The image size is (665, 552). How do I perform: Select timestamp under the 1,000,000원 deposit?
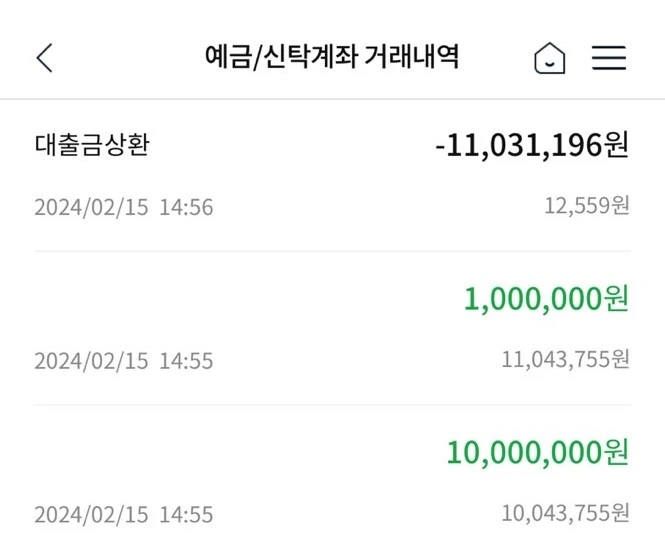click(x=123, y=361)
